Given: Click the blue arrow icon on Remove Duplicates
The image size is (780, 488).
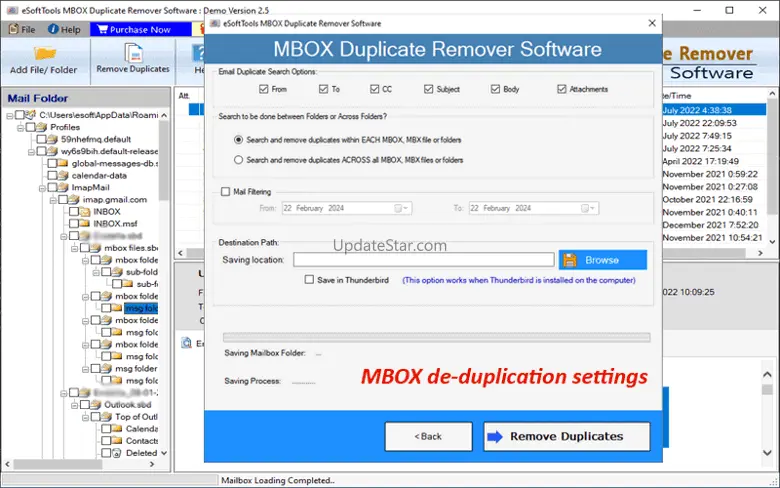Looking at the screenshot, I should 494,436.
